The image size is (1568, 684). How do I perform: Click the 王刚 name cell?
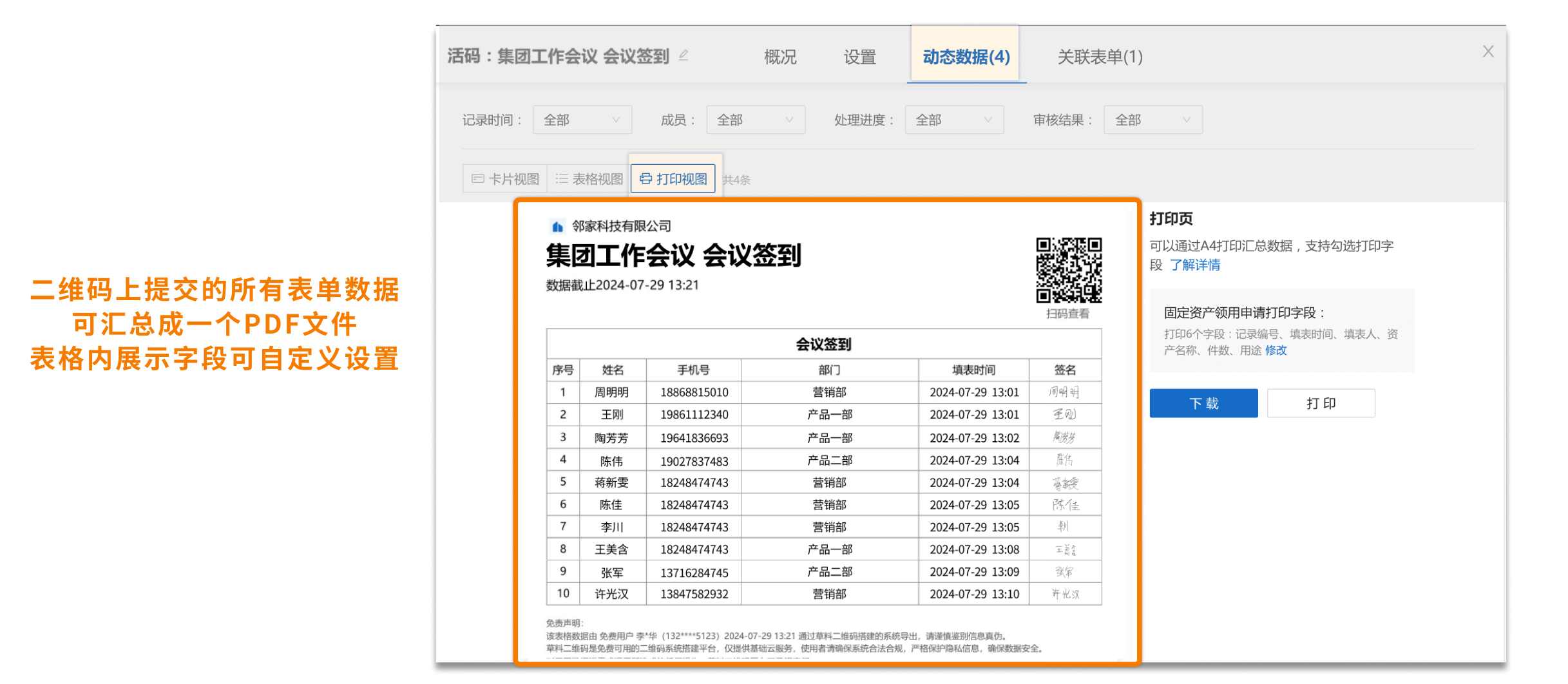[x=612, y=415]
